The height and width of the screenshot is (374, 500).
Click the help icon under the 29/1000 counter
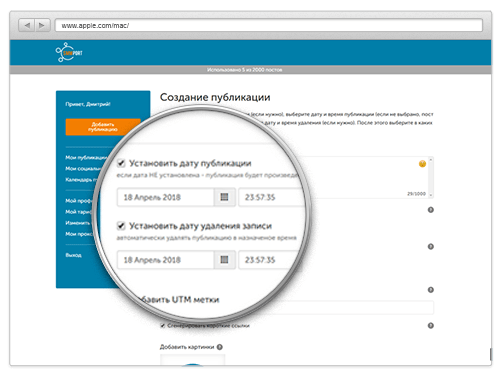click(x=431, y=210)
